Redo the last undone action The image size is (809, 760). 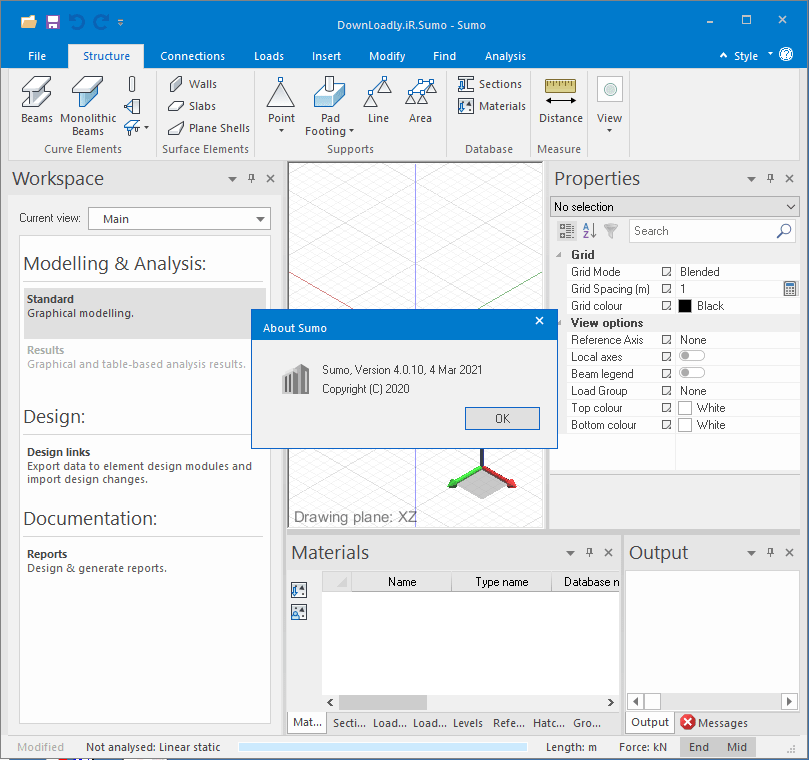click(101, 22)
